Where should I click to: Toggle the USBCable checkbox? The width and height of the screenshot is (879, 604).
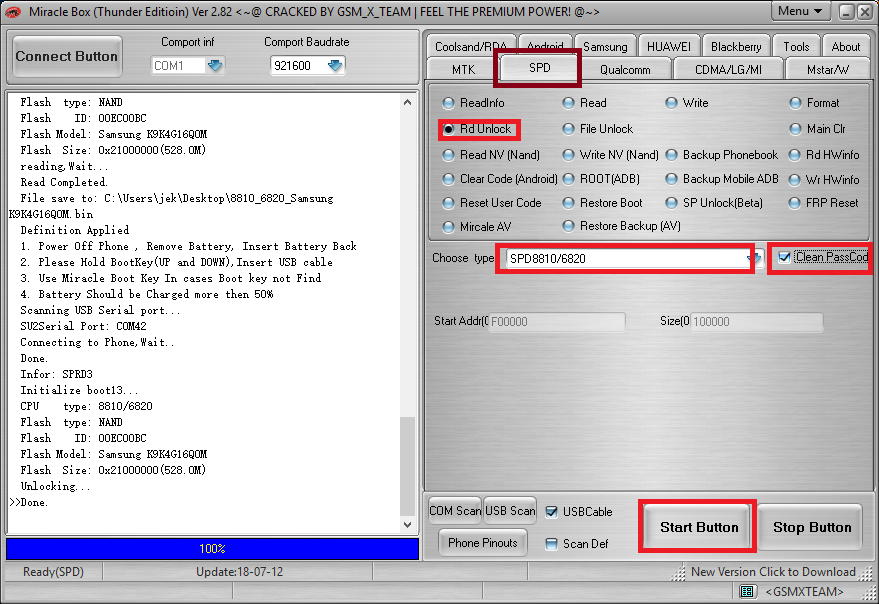(552, 511)
